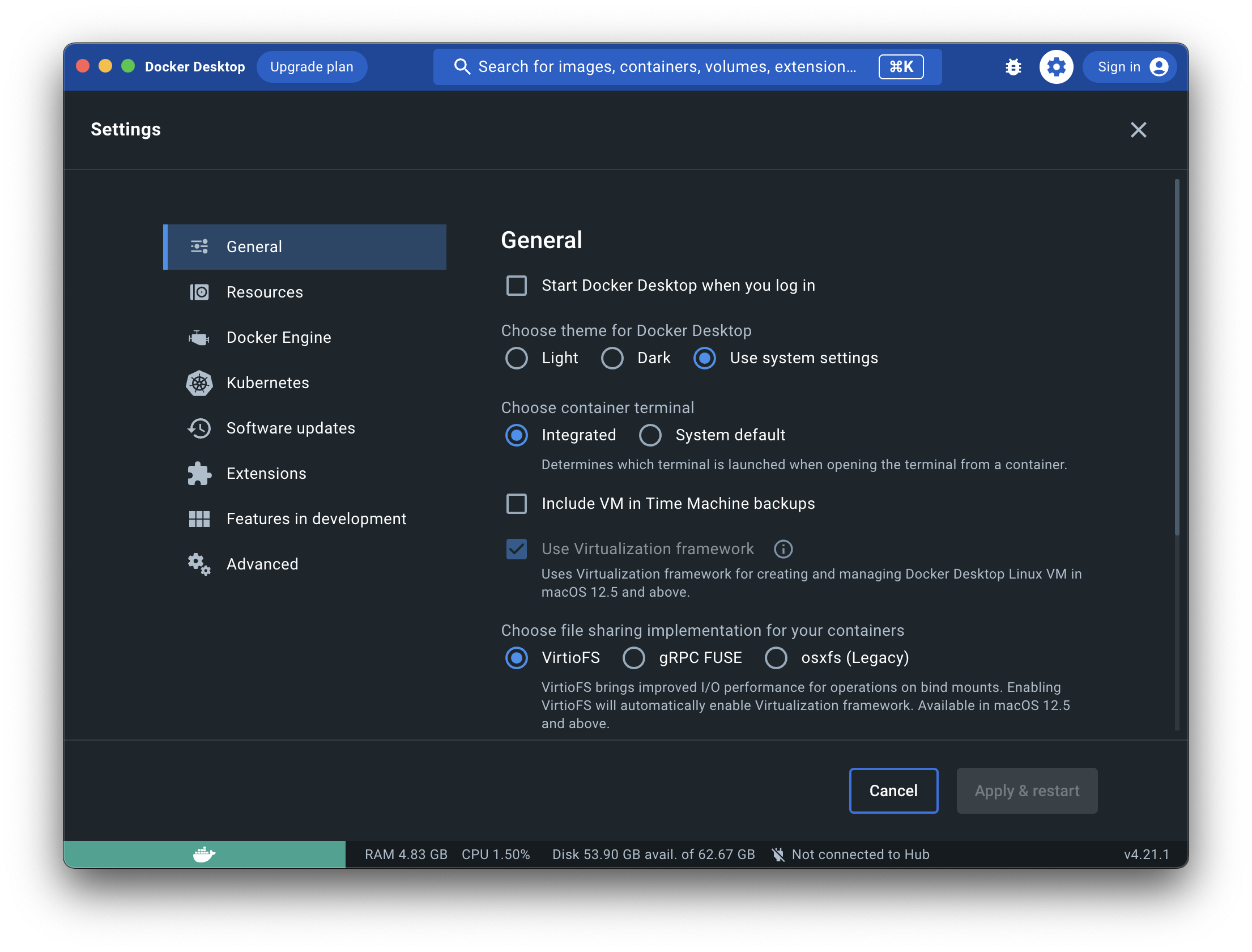
Task: Open the Docker Engine settings tab
Action: click(x=305, y=338)
